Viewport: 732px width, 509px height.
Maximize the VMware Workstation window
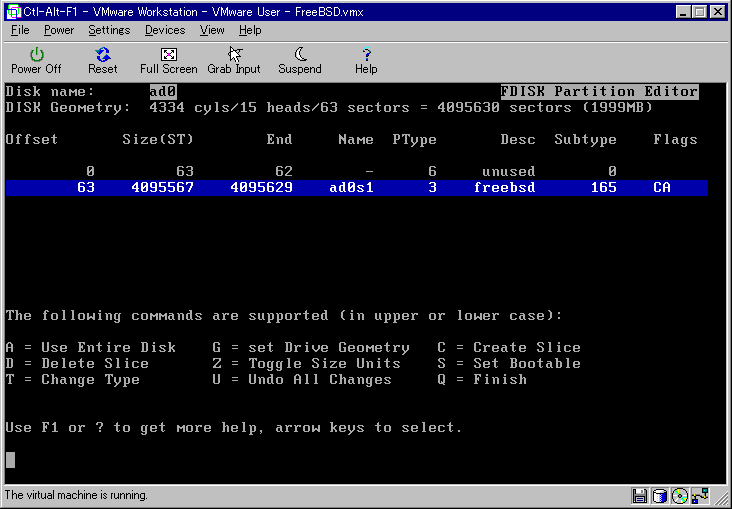(x=700, y=12)
